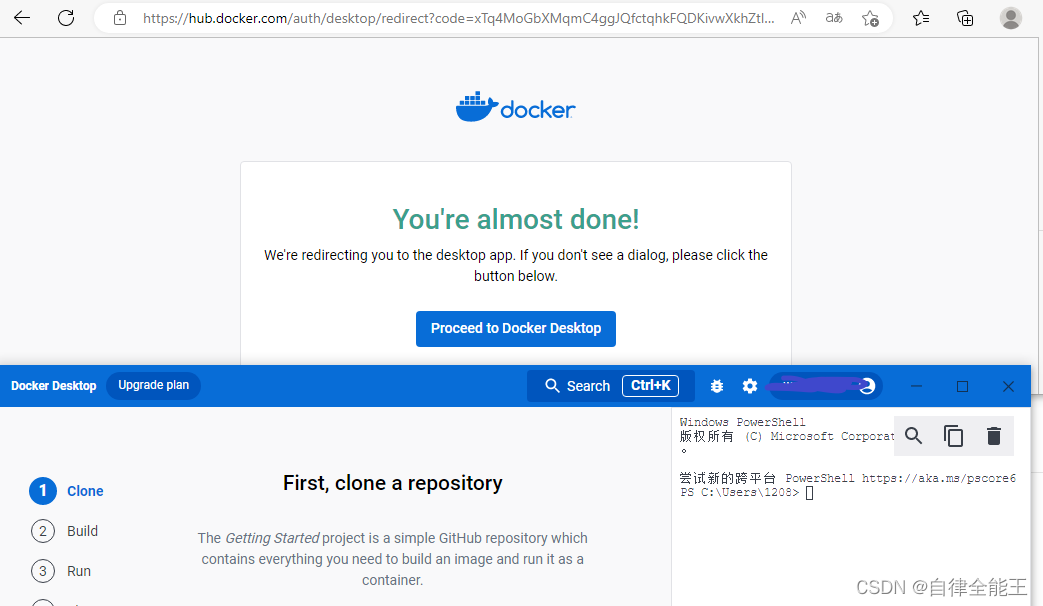The height and width of the screenshot is (606, 1043).
Task: Open Docker Desktop settings with the gear icon
Action: click(x=749, y=385)
